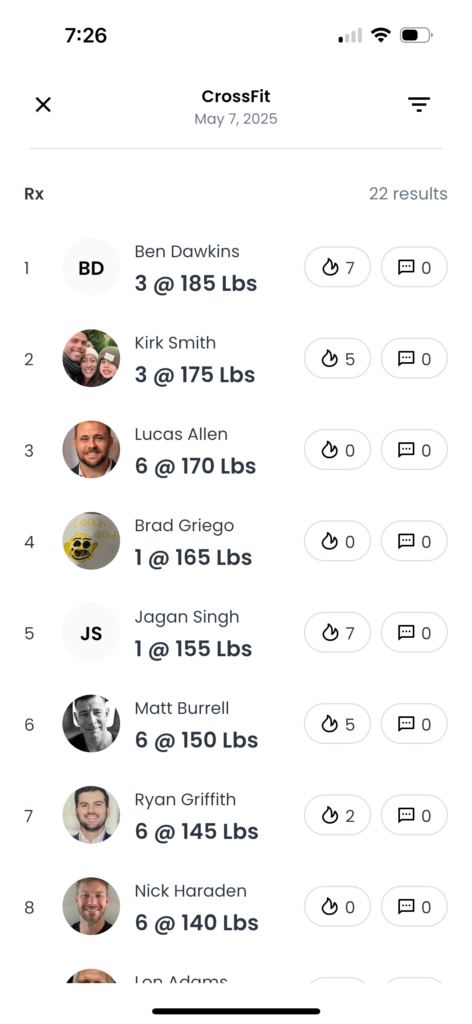
Task: React with fire to Jagan Singh's result
Action: pyautogui.click(x=338, y=633)
